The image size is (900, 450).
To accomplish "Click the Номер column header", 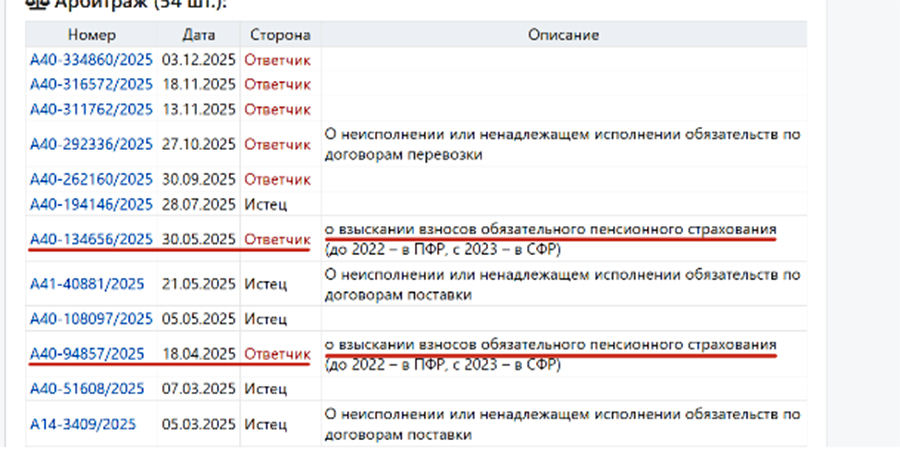I will point(92,35).
